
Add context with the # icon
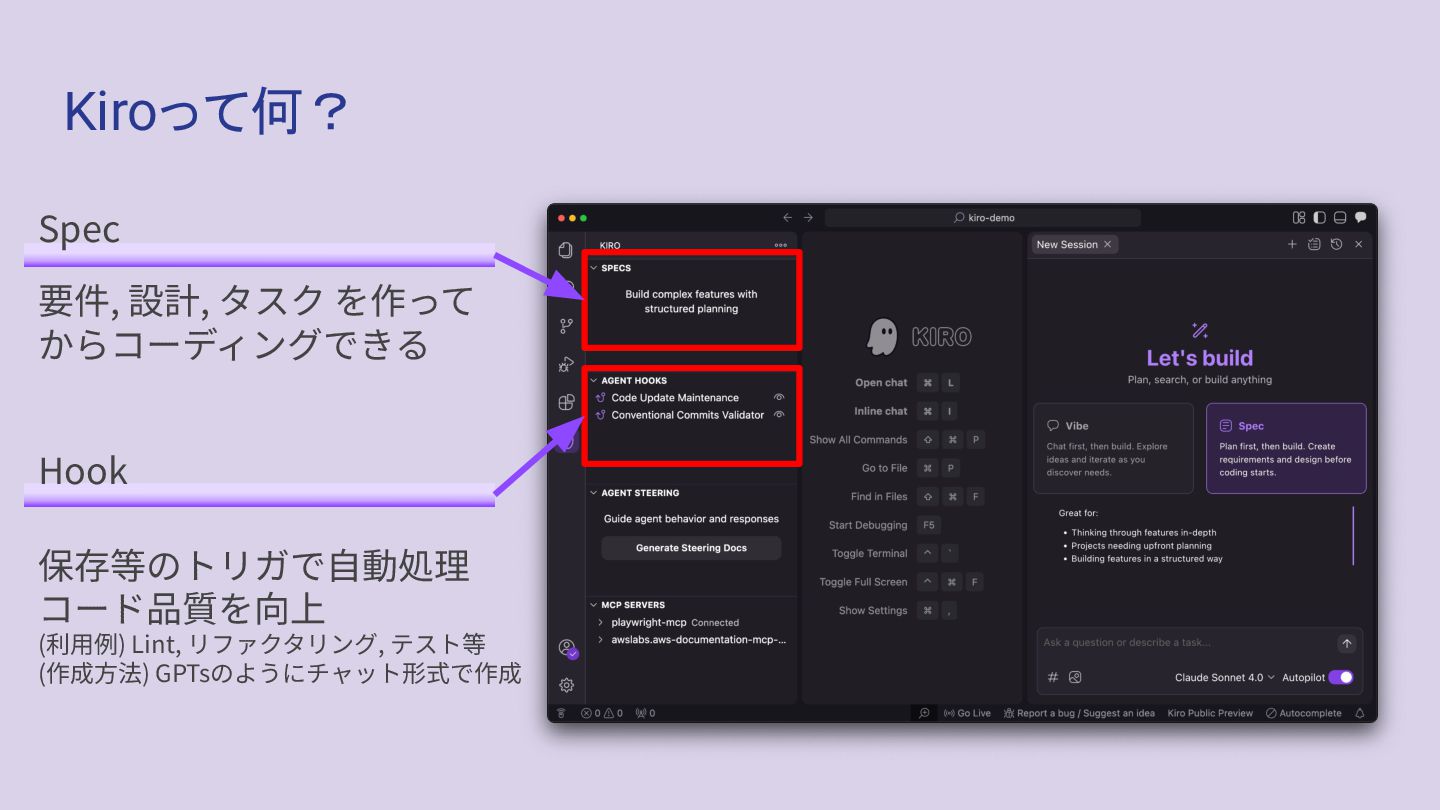pos(1053,677)
